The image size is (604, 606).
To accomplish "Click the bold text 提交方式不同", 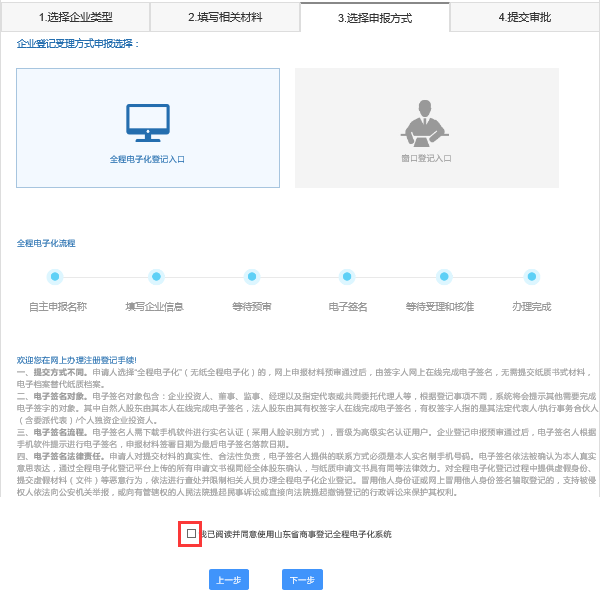I will [x=60, y=372].
